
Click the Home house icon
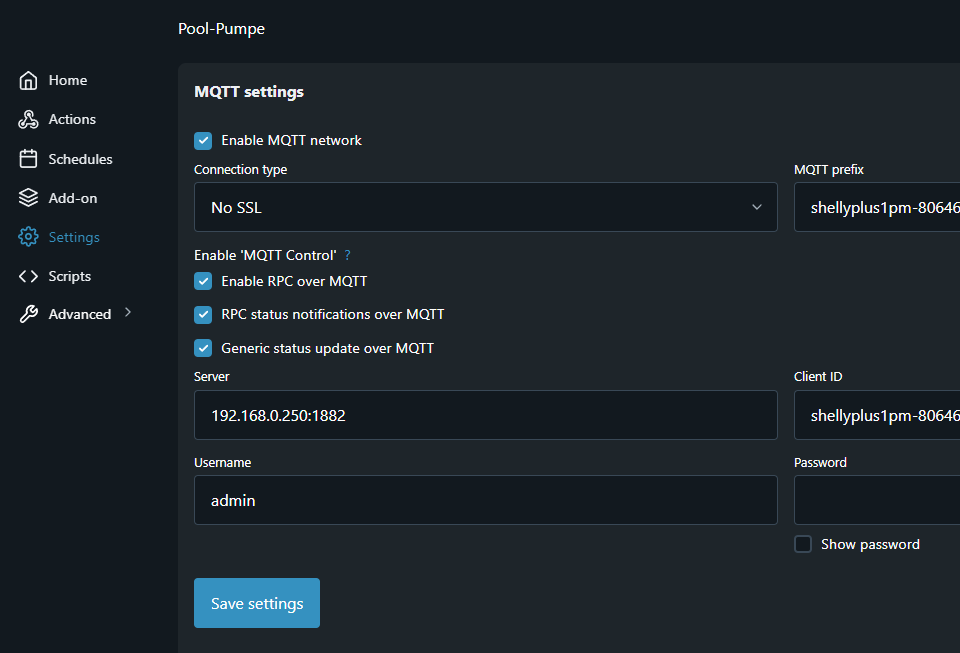coord(29,81)
